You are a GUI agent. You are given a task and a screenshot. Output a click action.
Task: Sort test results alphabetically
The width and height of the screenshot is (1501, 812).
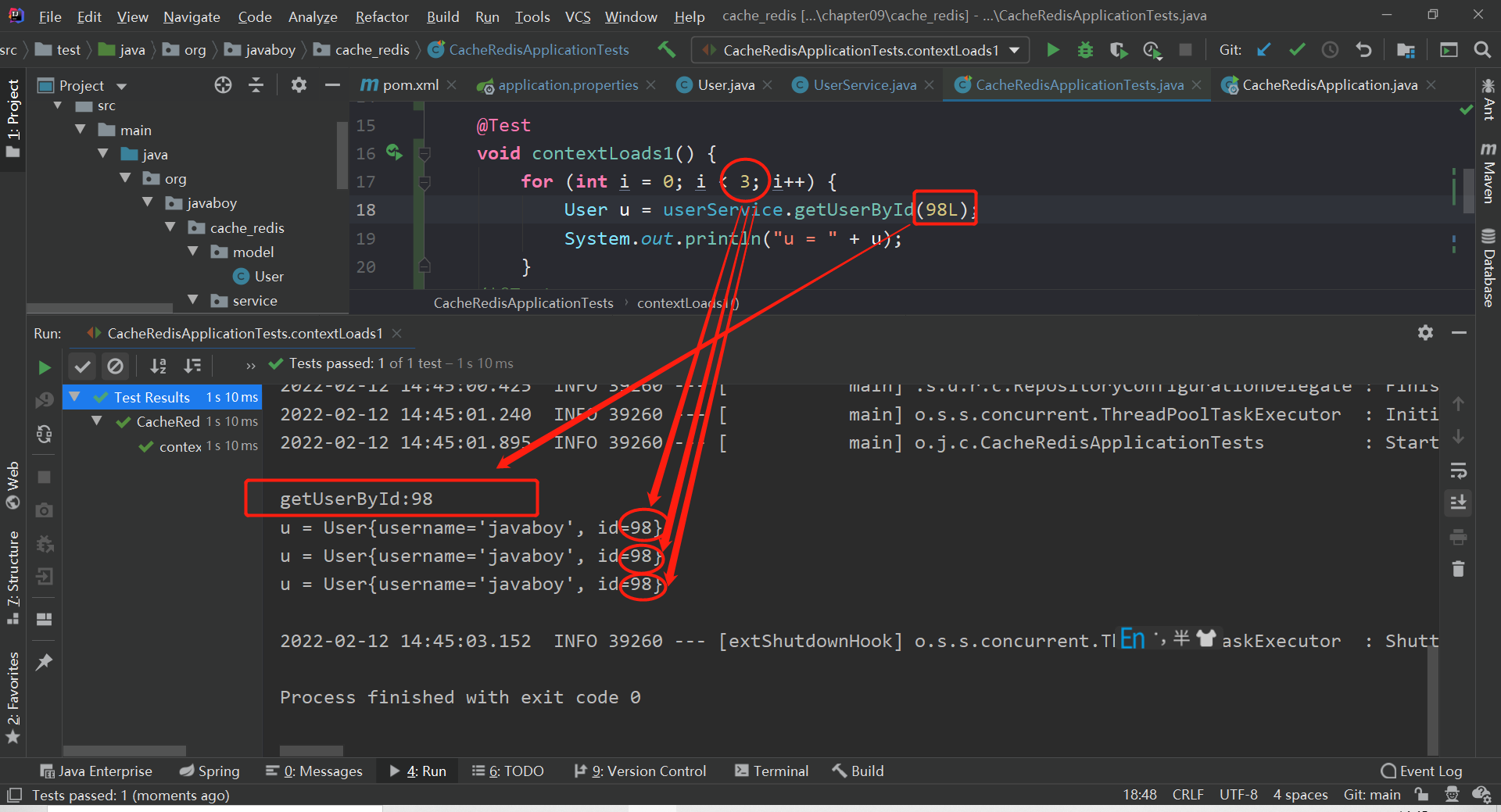tap(159, 365)
